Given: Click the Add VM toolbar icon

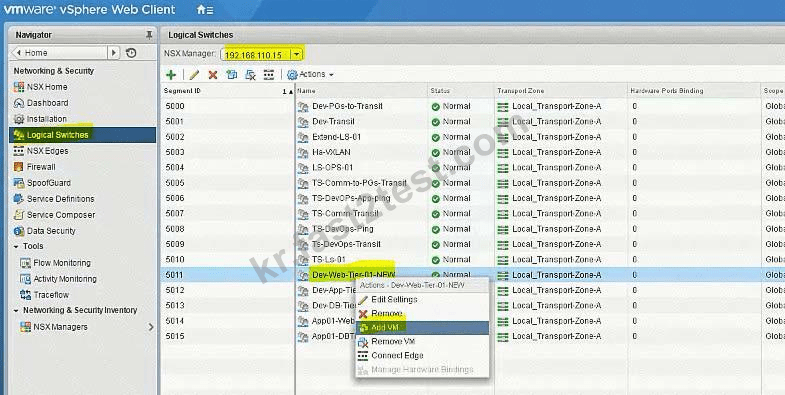Looking at the screenshot, I should [x=232, y=75].
